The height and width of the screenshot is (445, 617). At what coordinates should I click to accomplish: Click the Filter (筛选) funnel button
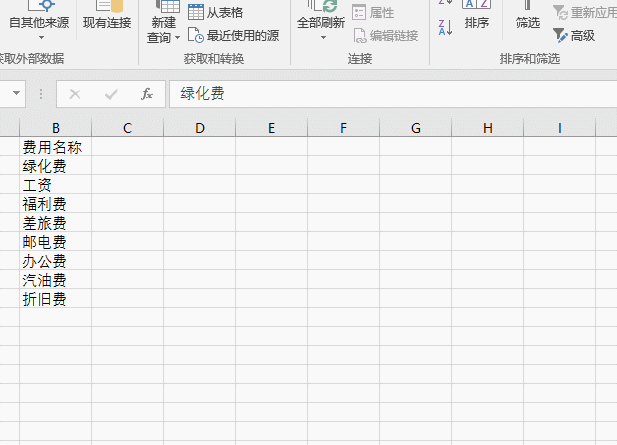tap(527, 16)
